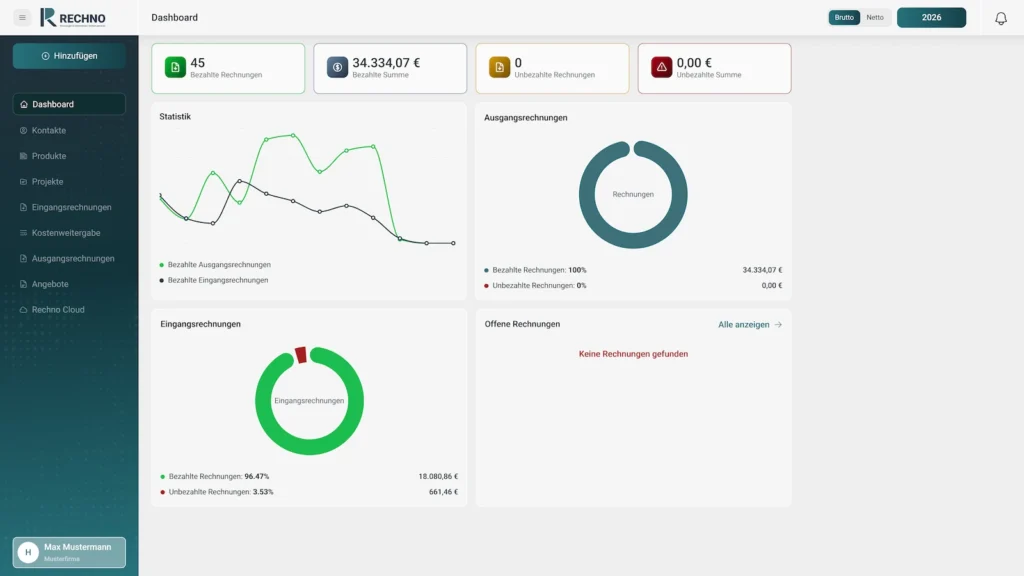Open the 0,00 € Unbezahlte Summe card

(x=714, y=69)
